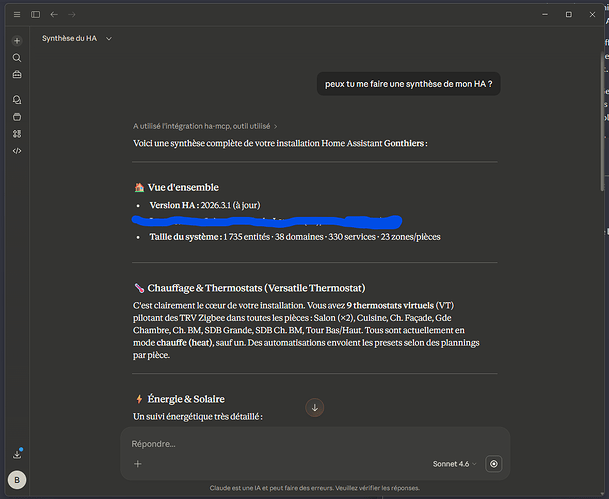Expand the ha-mcp integration tool details
The image size is (609, 499).
[x=205, y=126]
